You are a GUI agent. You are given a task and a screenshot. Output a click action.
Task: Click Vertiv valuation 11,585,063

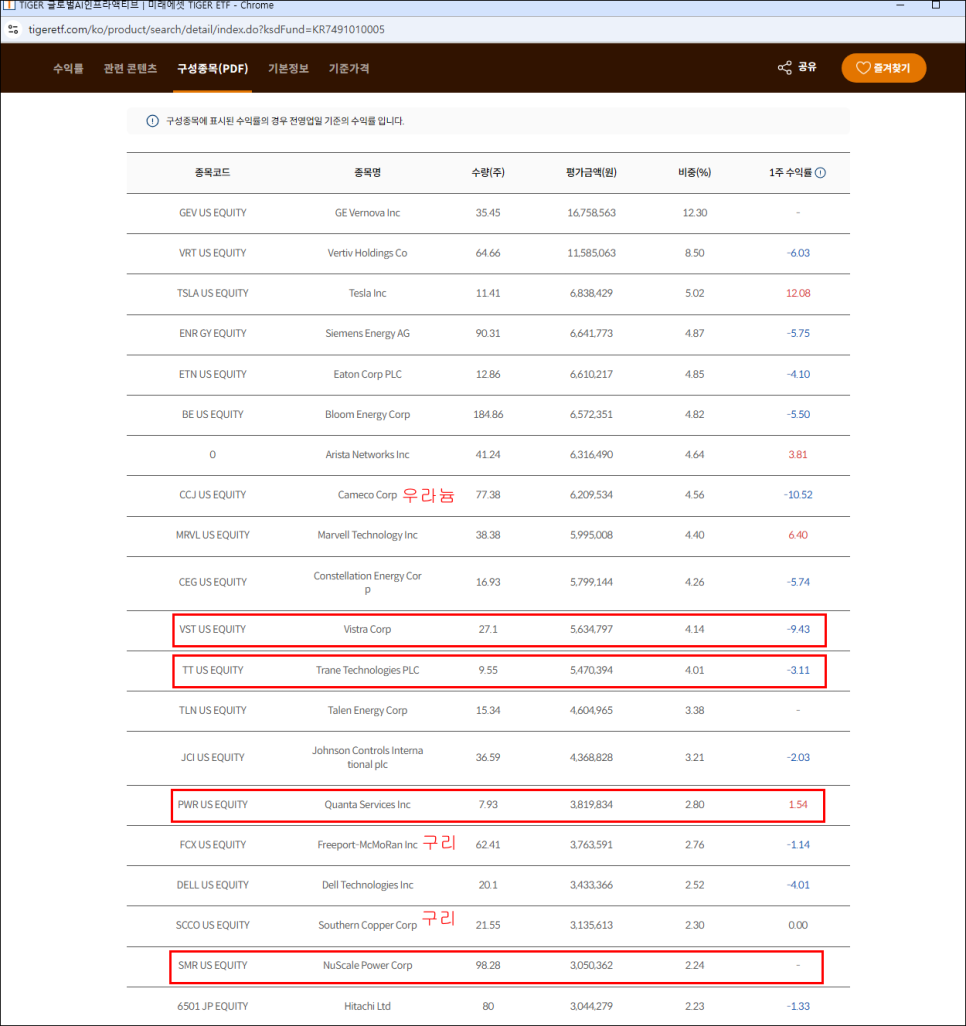(x=591, y=253)
